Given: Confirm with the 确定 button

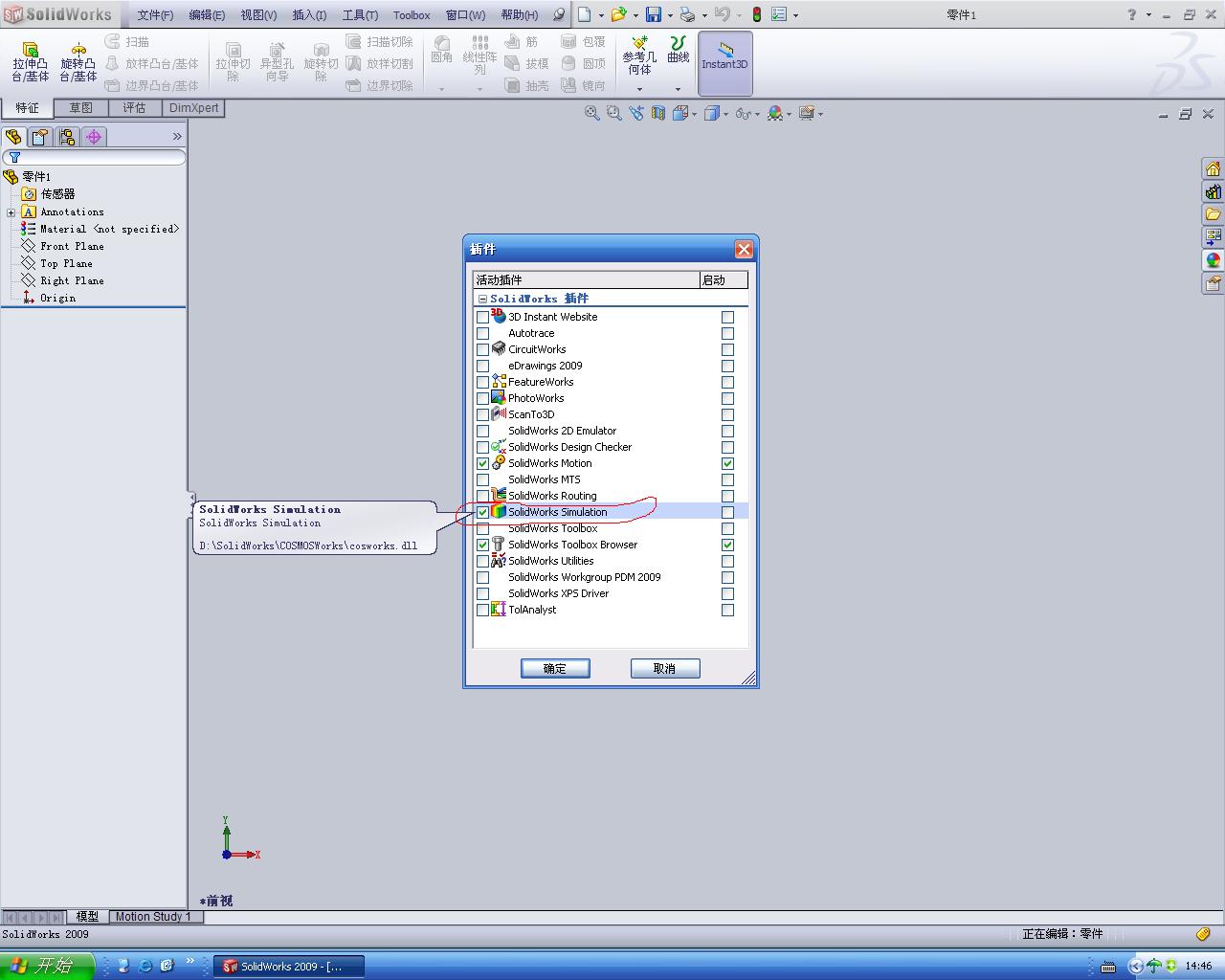Looking at the screenshot, I should (x=555, y=668).
